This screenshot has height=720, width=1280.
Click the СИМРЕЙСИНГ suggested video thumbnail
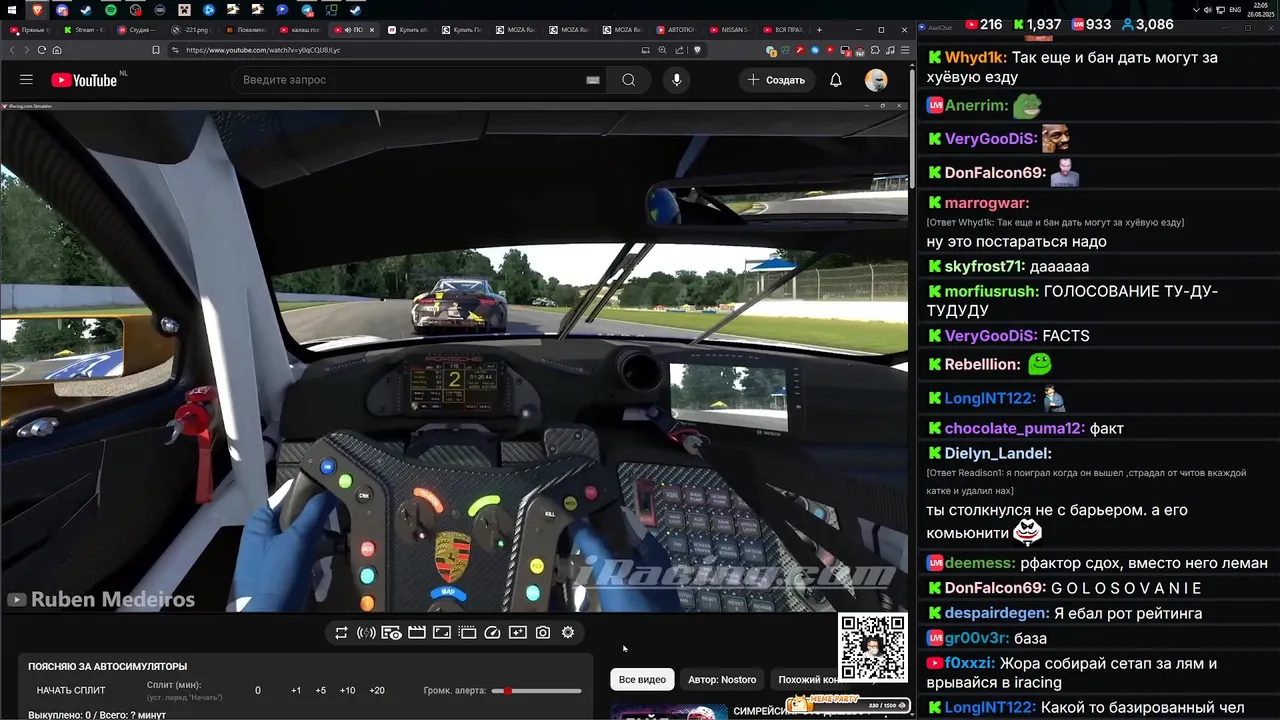[x=669, y=712]
